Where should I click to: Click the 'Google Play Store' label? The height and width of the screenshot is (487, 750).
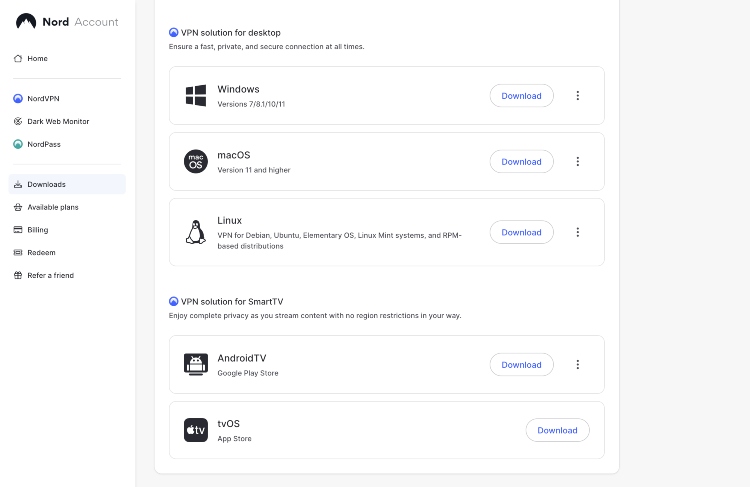(248, 373)
